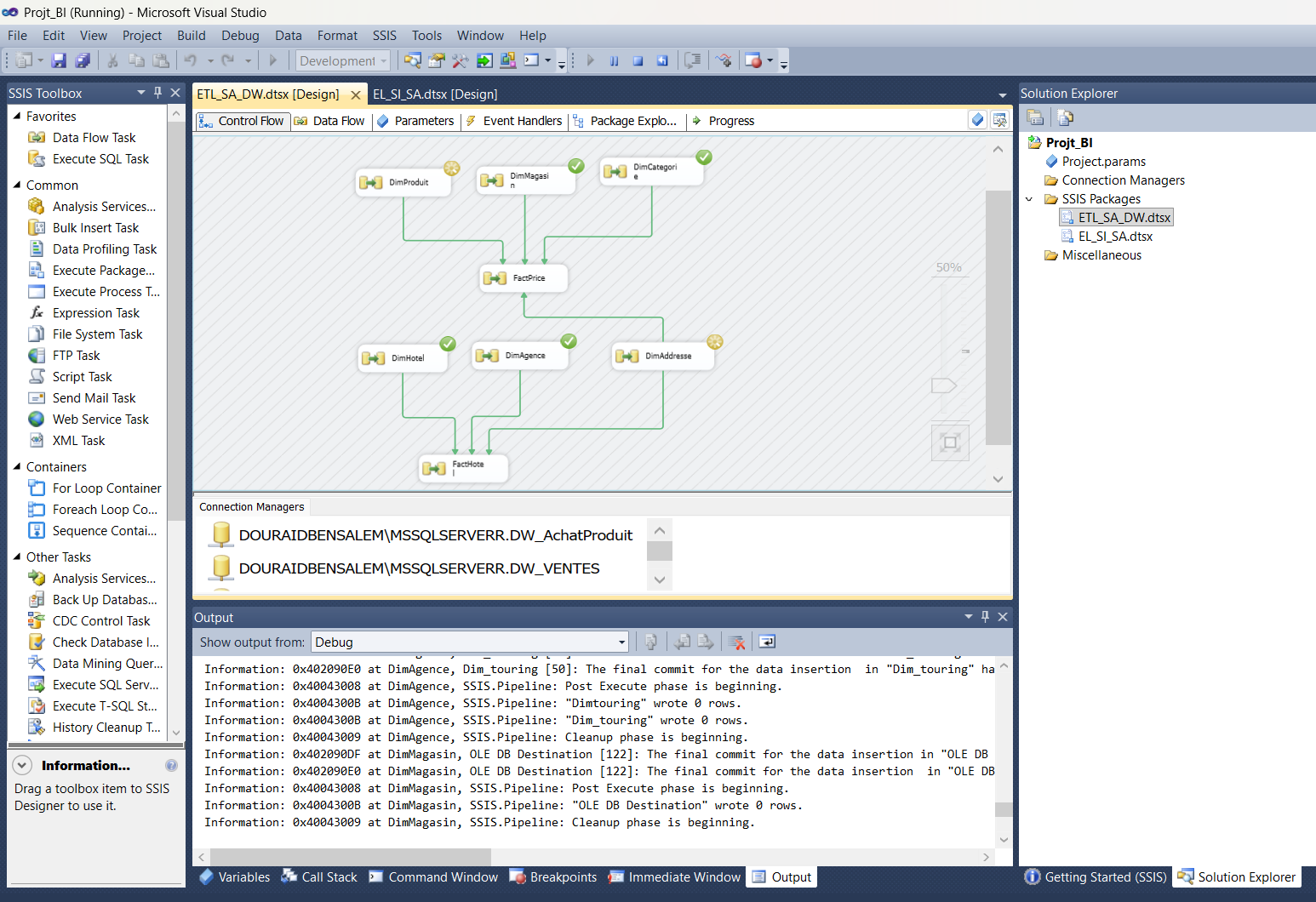Toggle auto-hide pin on Output panel

coord(985,617)
